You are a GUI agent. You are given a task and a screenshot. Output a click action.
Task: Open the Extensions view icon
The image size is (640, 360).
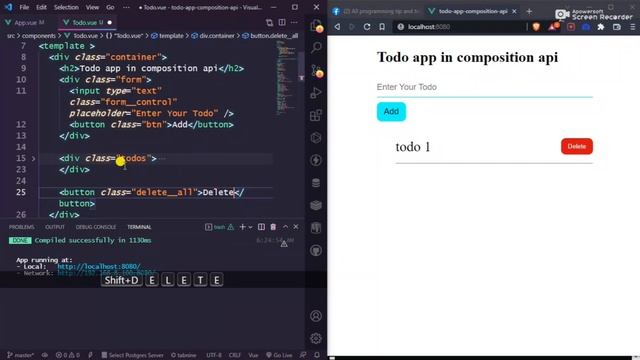pos(316,116)
